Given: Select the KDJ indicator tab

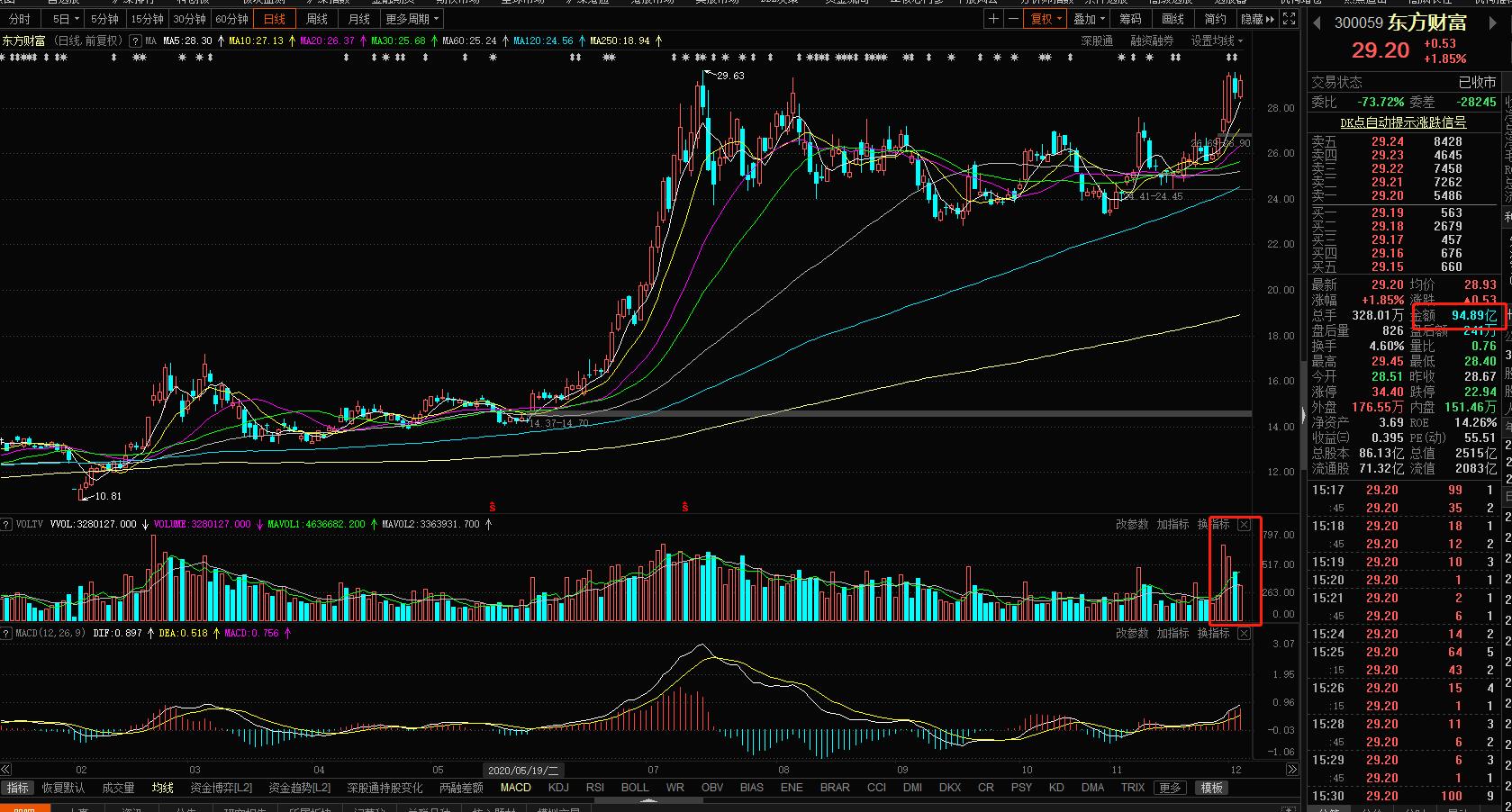Looking at the screenshot, I should pos(558,788).
